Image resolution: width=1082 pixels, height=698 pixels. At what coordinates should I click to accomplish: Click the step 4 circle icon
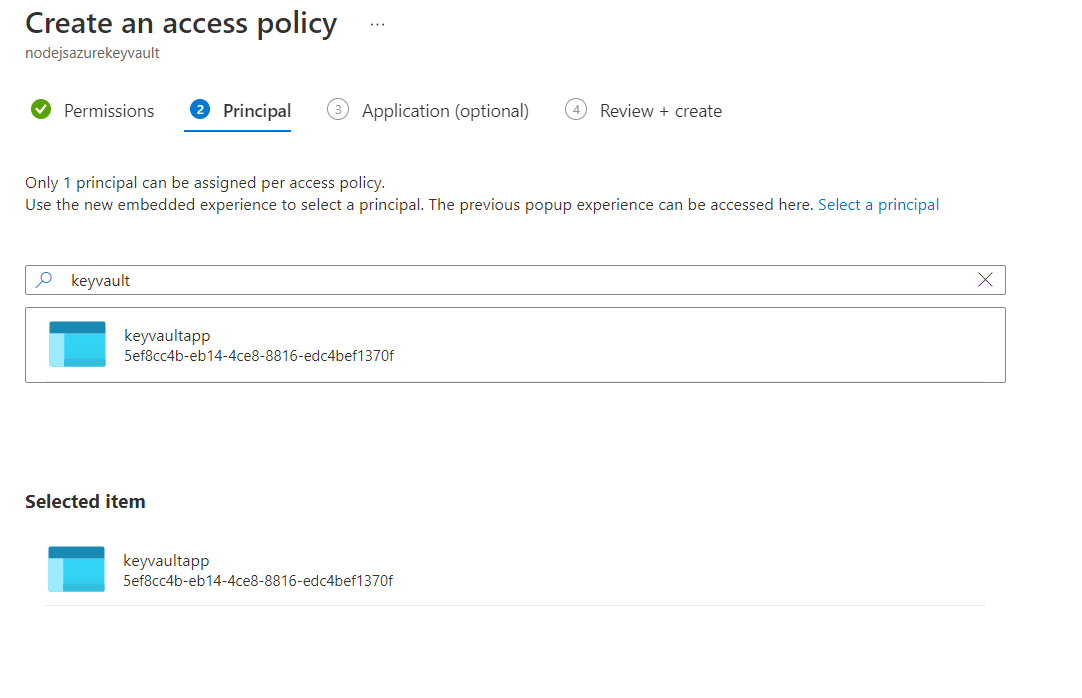point(576,110)
